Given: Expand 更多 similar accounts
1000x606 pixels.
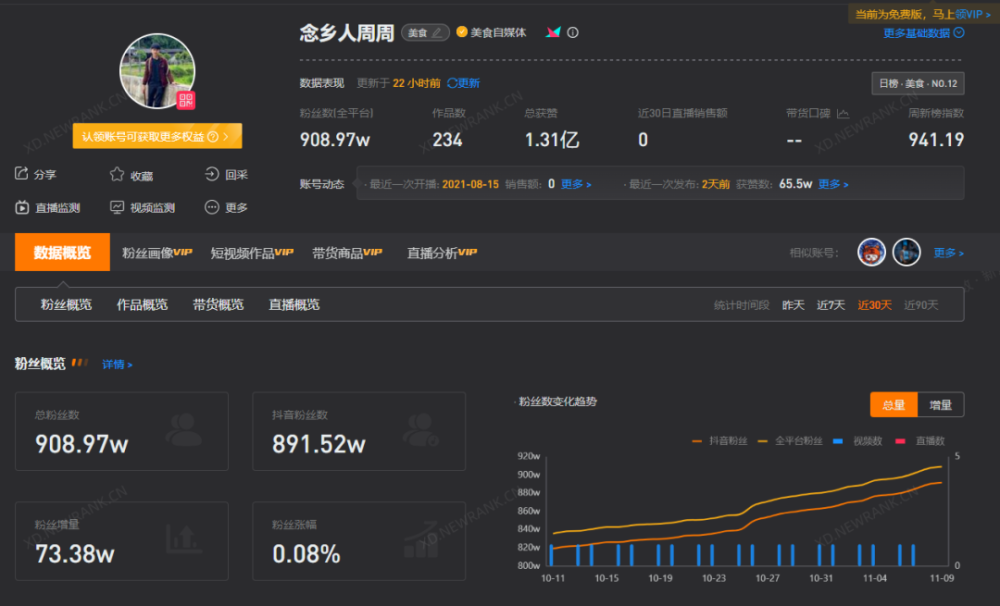Looking at the screenshot, I should pos(948,253).
